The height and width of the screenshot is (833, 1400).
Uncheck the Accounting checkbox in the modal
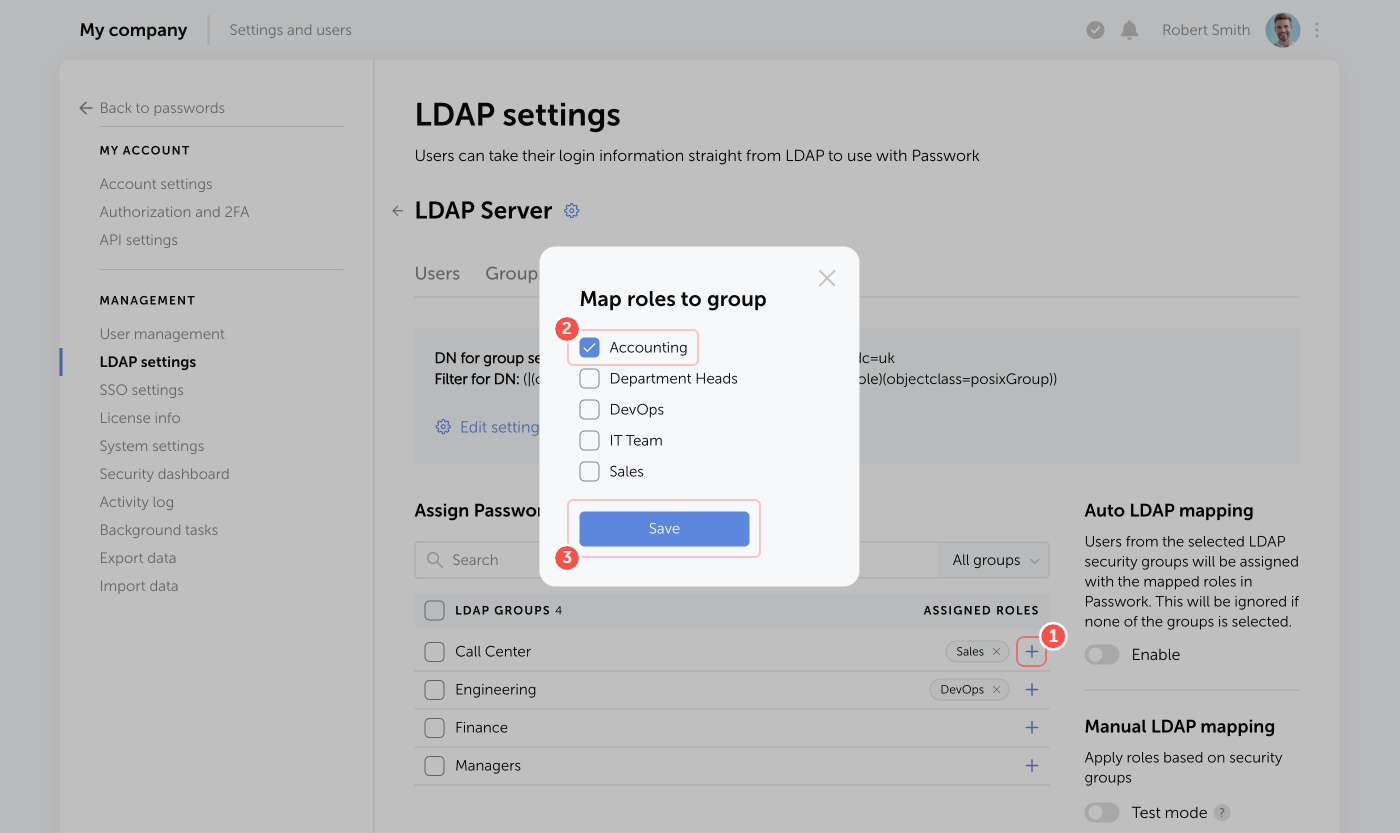589,346
